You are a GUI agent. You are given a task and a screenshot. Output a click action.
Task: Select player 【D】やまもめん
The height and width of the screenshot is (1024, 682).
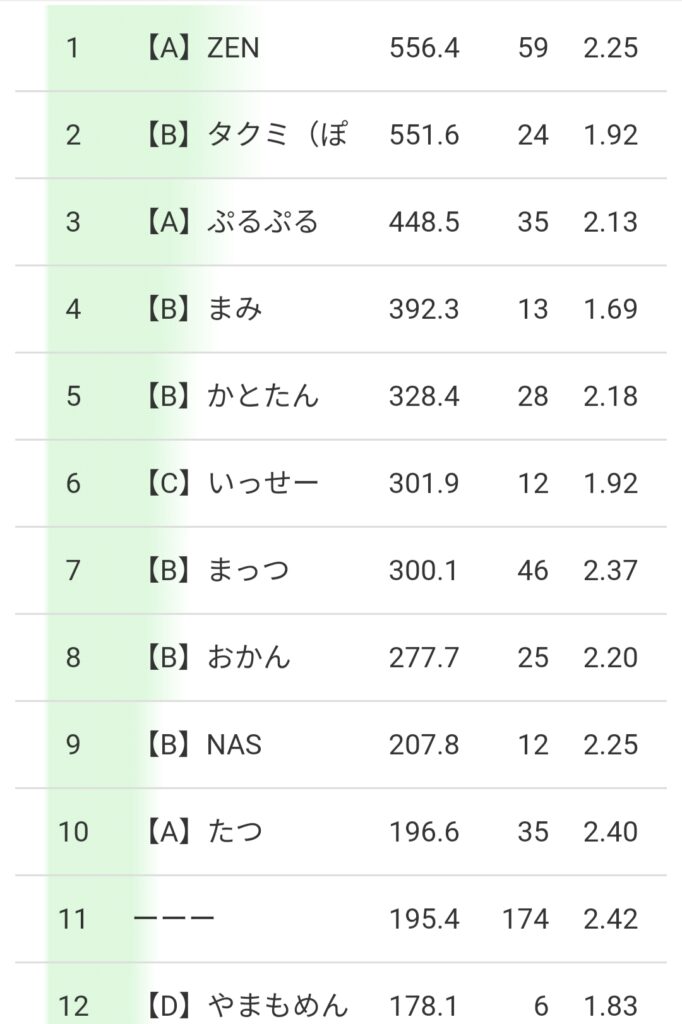(240, 1005)
